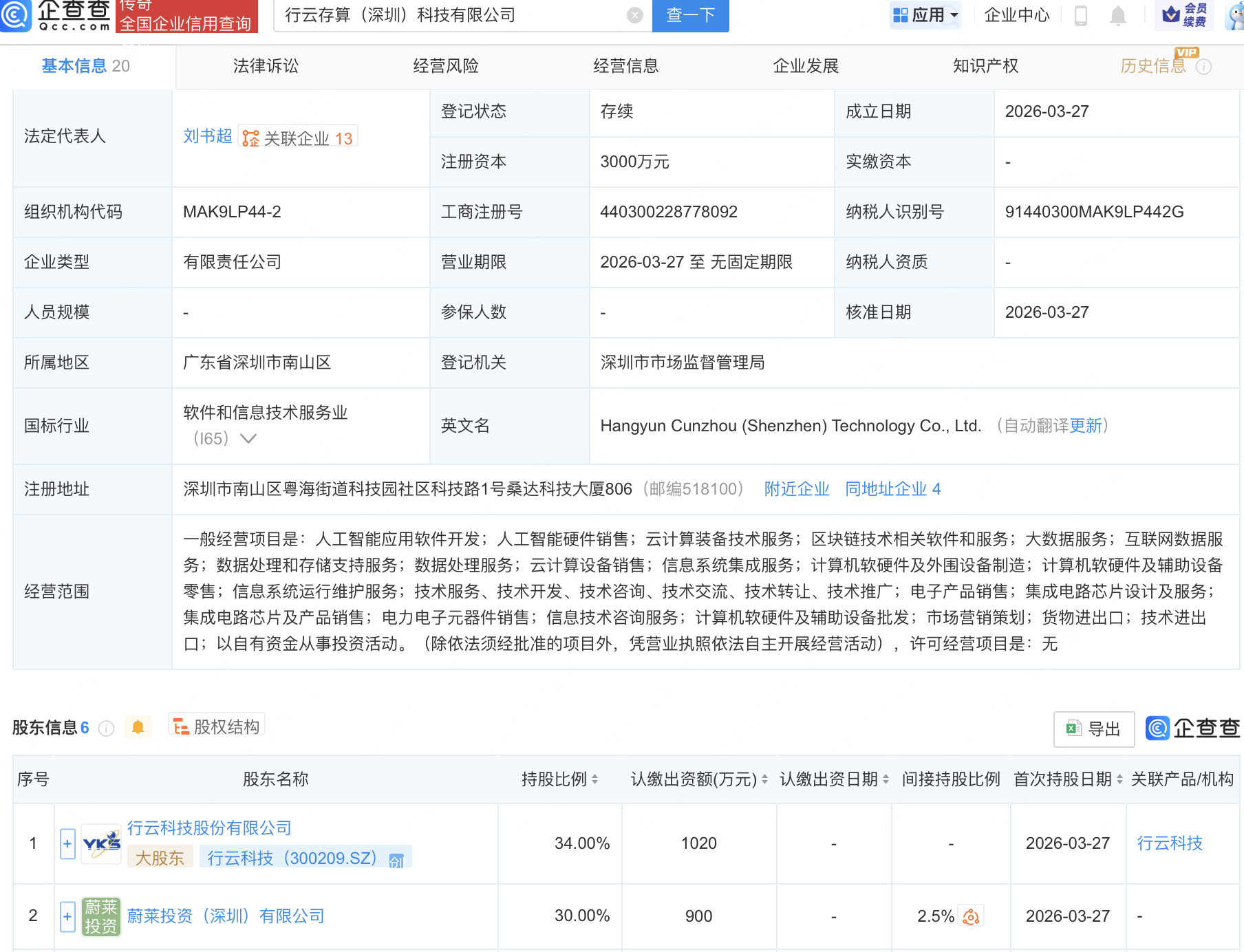Click the 行云科技 YKS company logo
The width and height of the screenshot is (1244, 952).
click(101, 843)
